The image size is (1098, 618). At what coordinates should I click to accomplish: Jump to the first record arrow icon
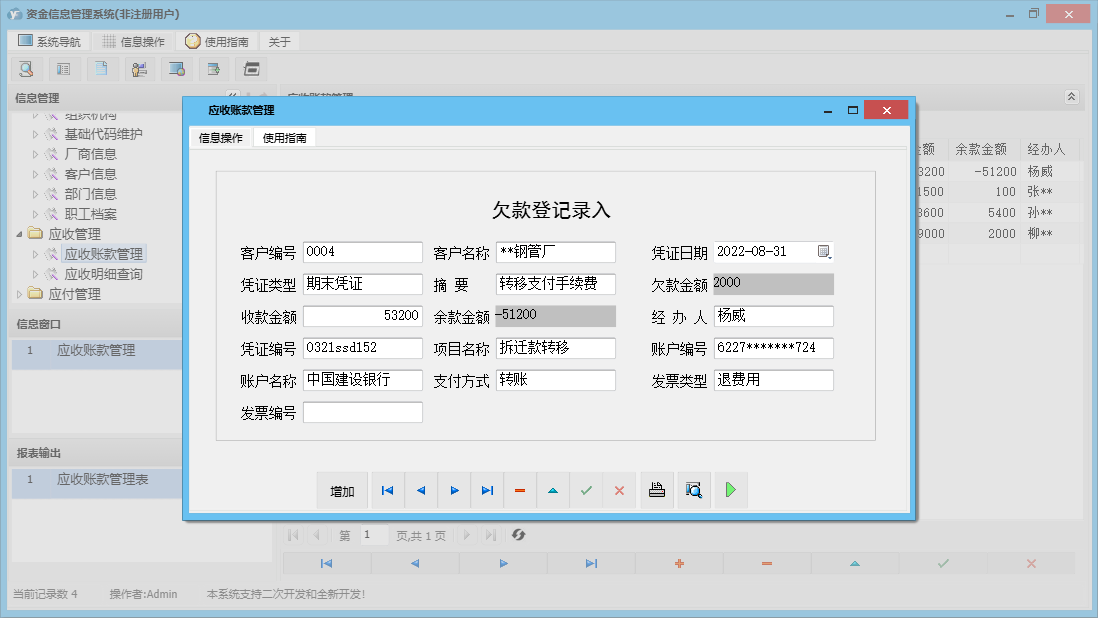(x=387, y=490)
